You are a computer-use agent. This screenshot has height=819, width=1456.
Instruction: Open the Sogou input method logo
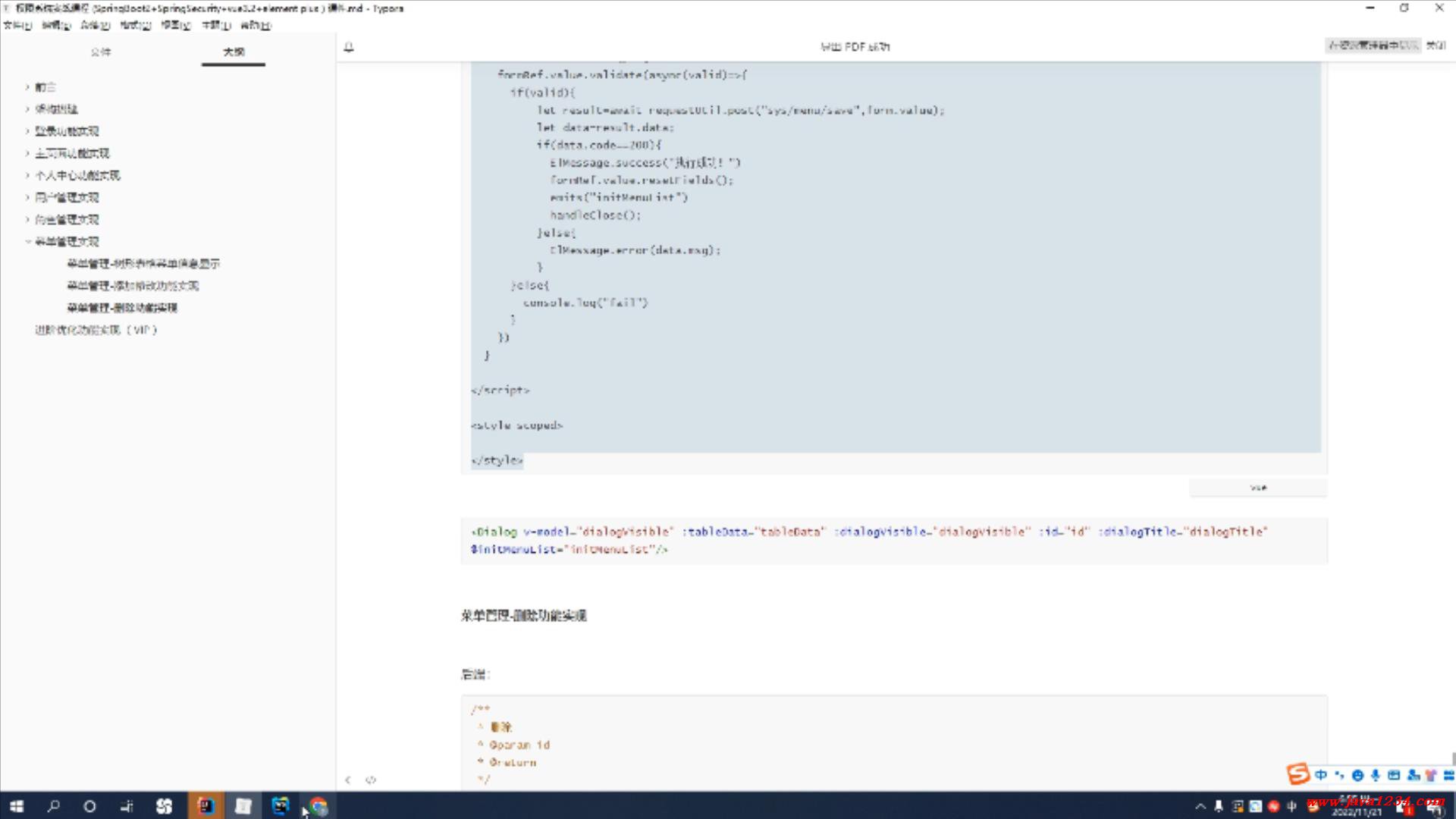click(x=1298, y=774)
